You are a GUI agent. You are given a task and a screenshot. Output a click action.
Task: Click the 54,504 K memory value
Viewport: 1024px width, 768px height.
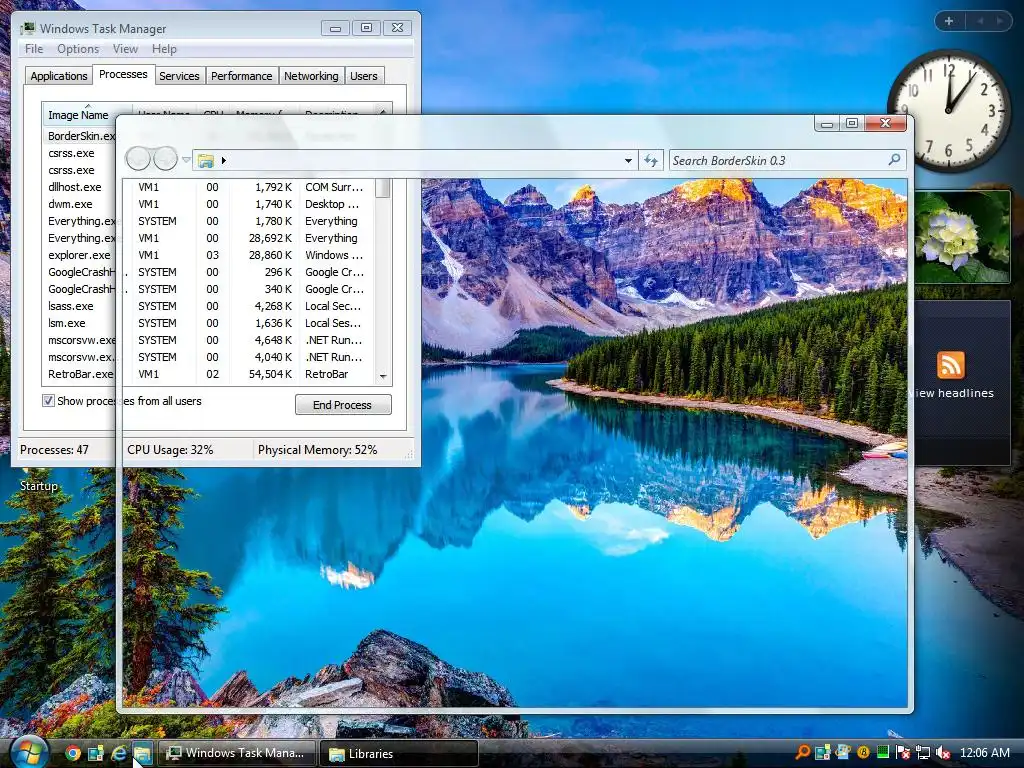click(x=270, y=374)
